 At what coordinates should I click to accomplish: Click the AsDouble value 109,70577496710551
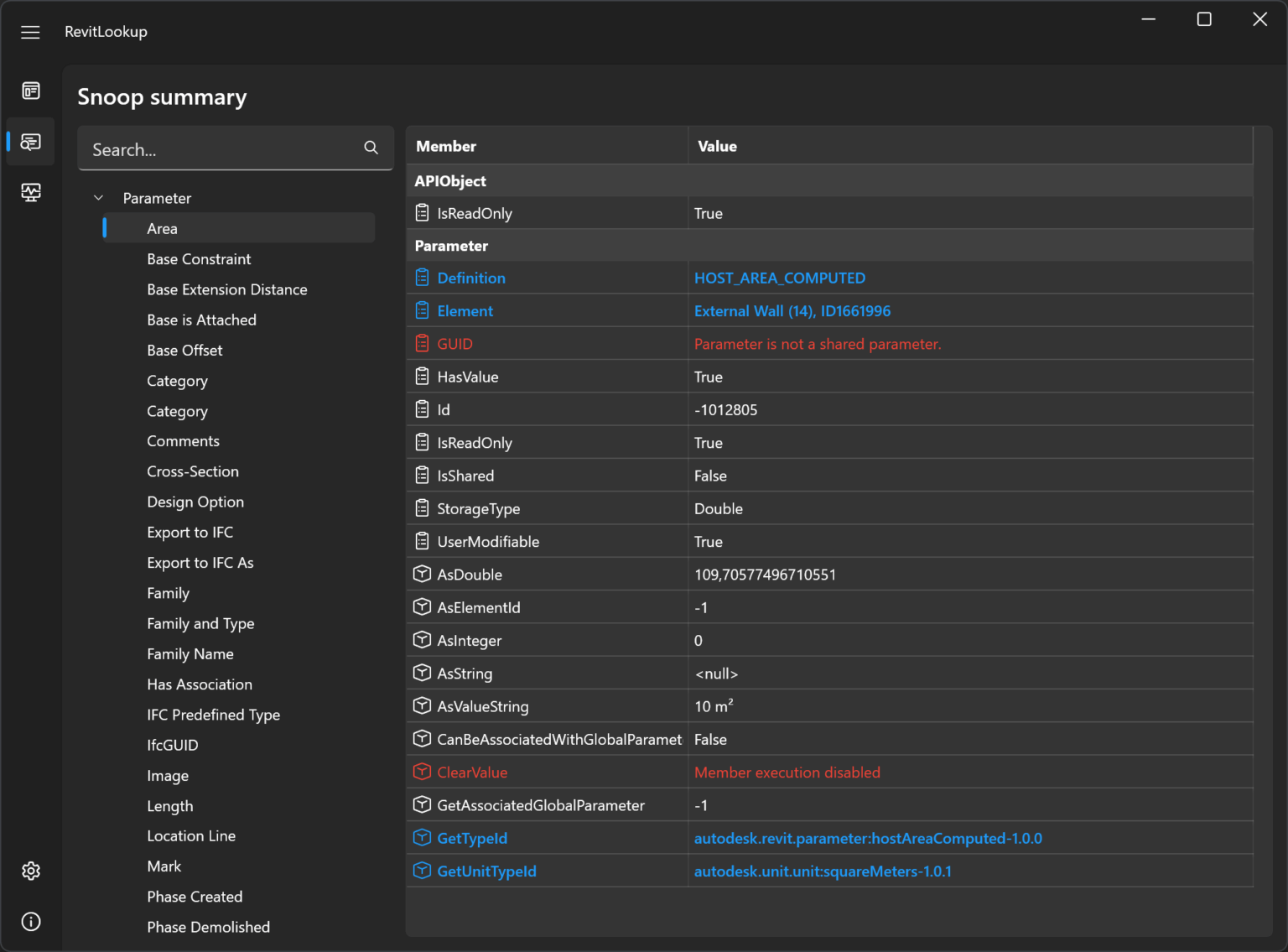coord(765,575)
